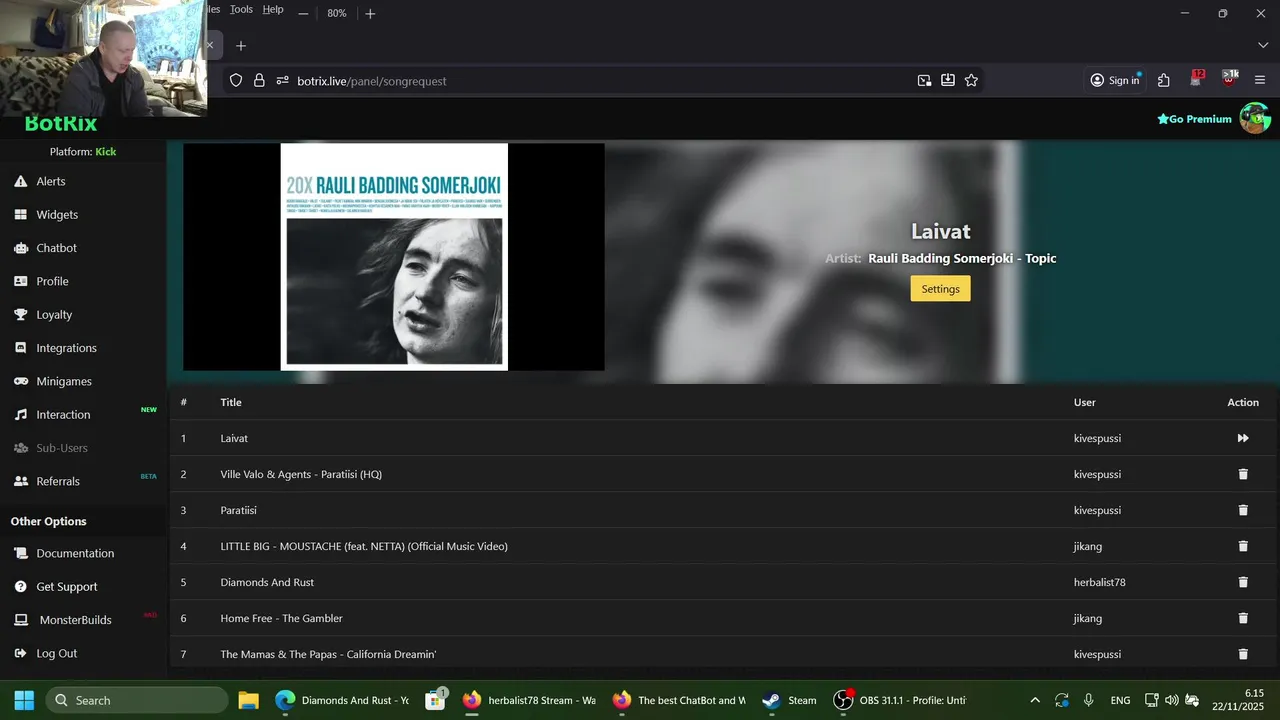
Task: Open Referrals in sidebar
Action: pos(58,481)
